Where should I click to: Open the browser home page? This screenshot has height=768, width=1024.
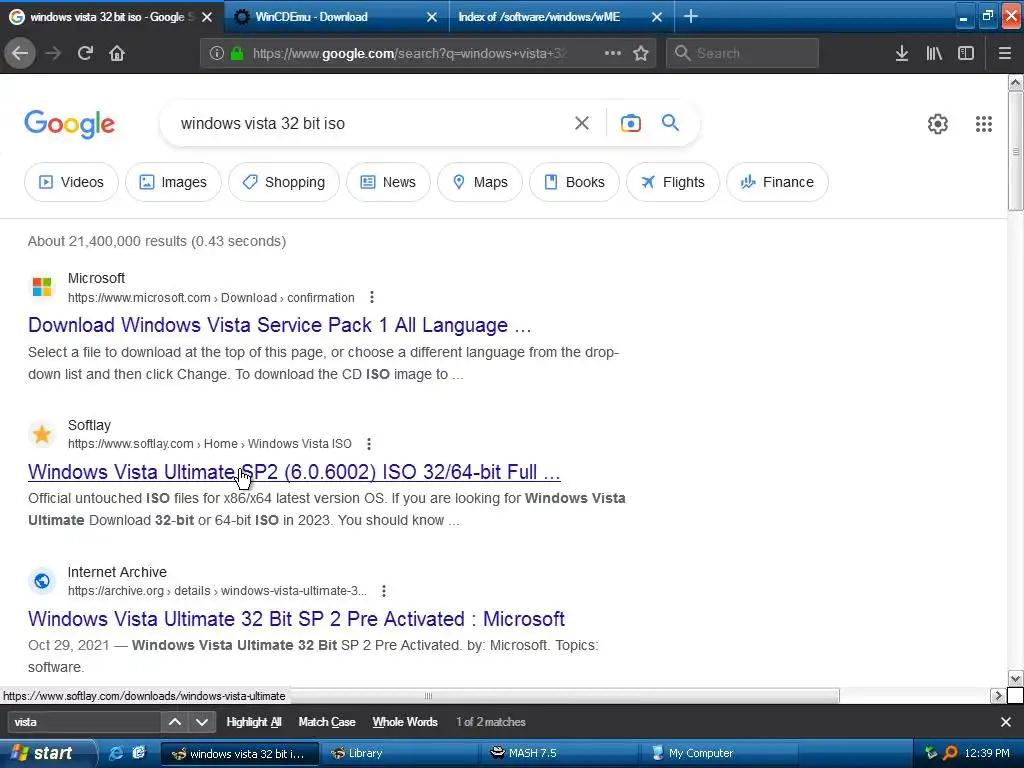(x=117, y=53)
